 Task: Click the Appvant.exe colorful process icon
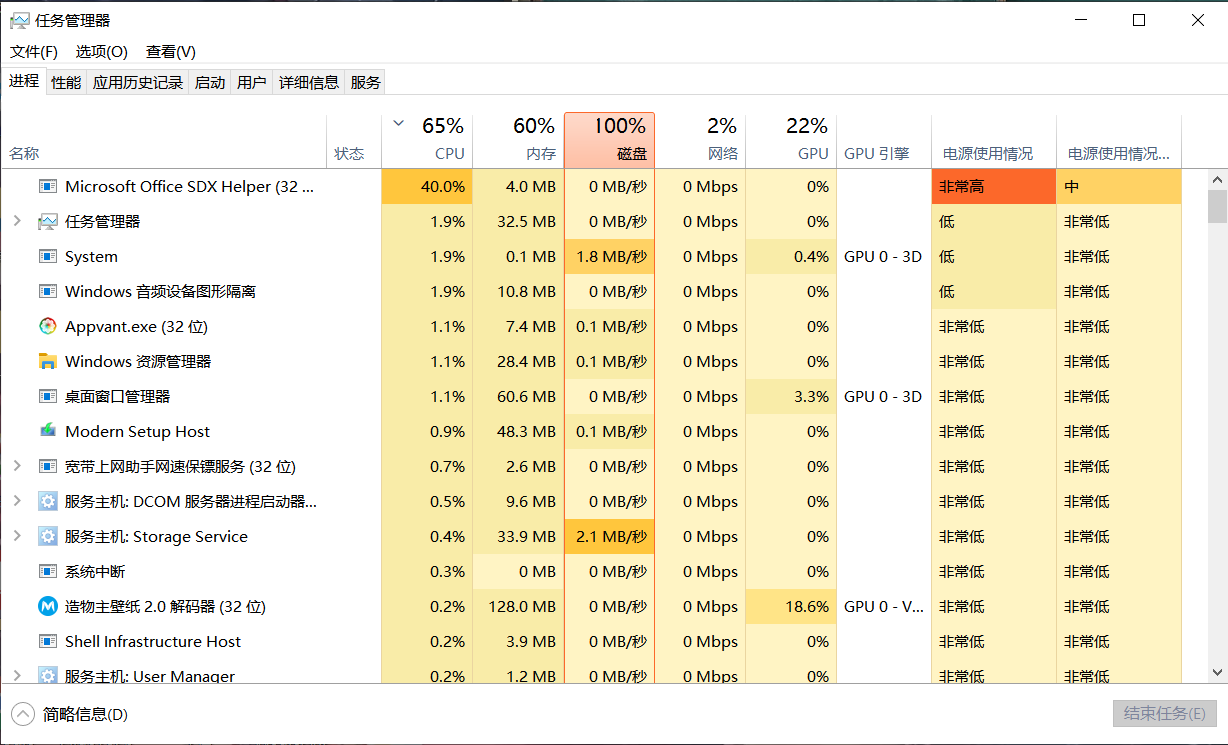click(x=48, y=326)
